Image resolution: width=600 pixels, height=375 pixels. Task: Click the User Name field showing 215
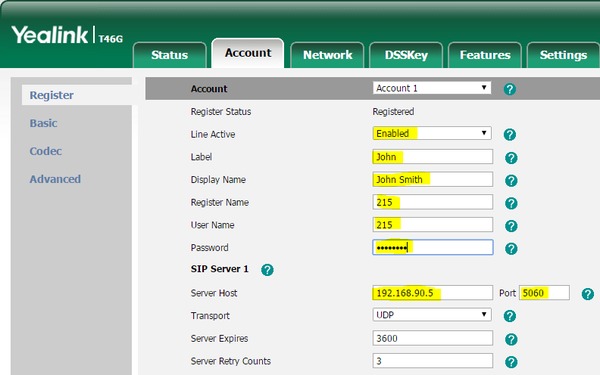[432, 225]
